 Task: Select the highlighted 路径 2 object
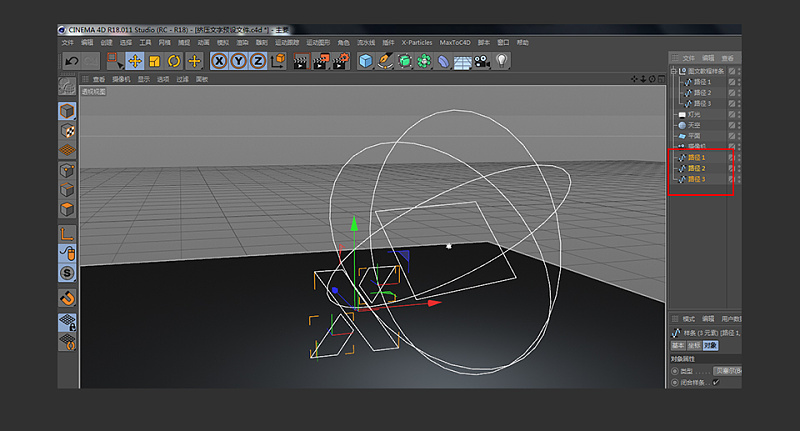point(696,168)
